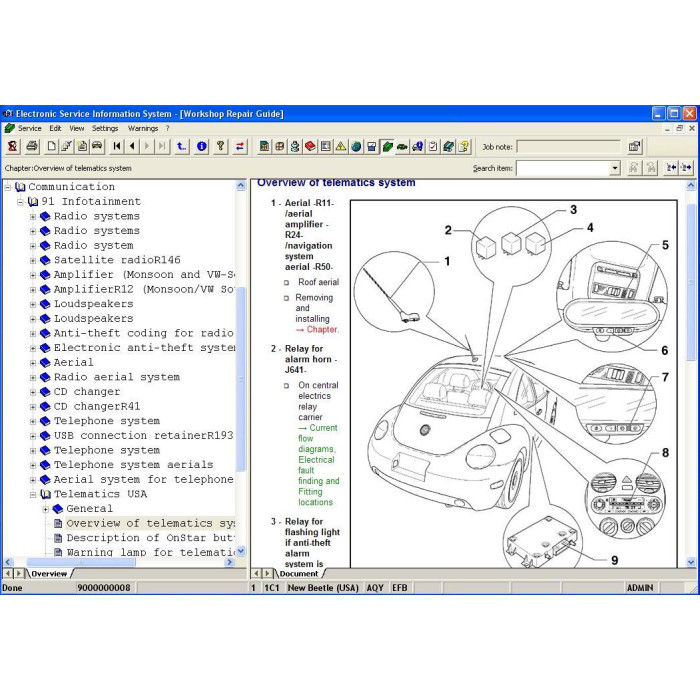The image size is (700, 700).
Task: Open the View menu
Action: [76, 128]
